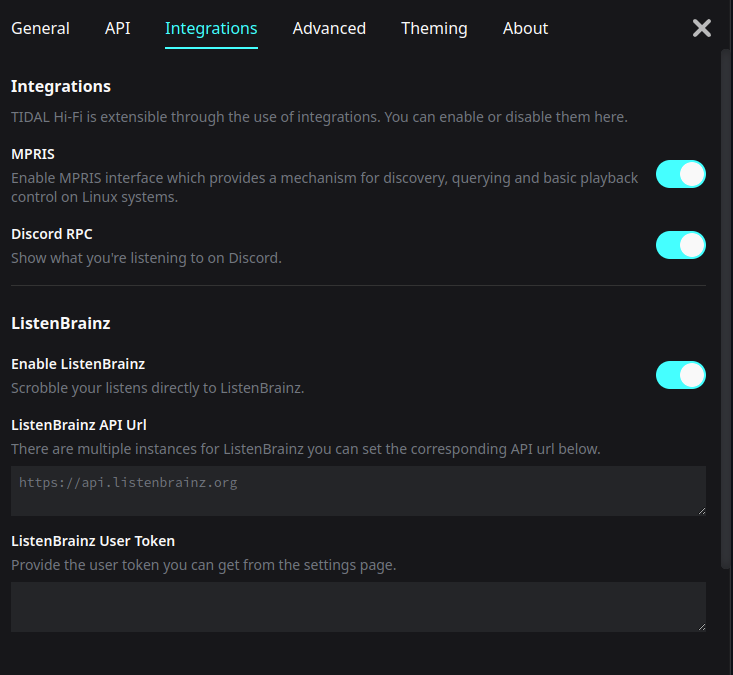Viewport: 733px width, 675px height.
Task: Toggle the Enable ListenBrainz switch
Action: 681,375
